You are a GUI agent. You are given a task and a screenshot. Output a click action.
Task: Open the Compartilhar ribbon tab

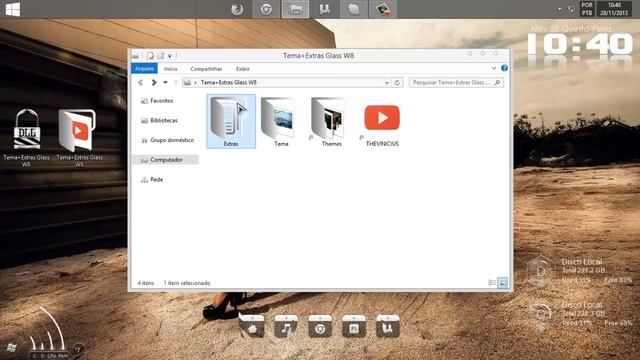pos(206,69)
